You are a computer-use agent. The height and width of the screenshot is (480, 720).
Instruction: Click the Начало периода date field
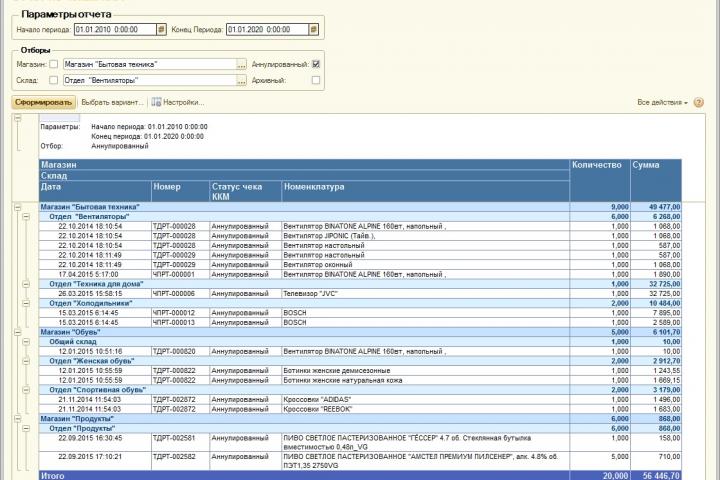point(115,29)
